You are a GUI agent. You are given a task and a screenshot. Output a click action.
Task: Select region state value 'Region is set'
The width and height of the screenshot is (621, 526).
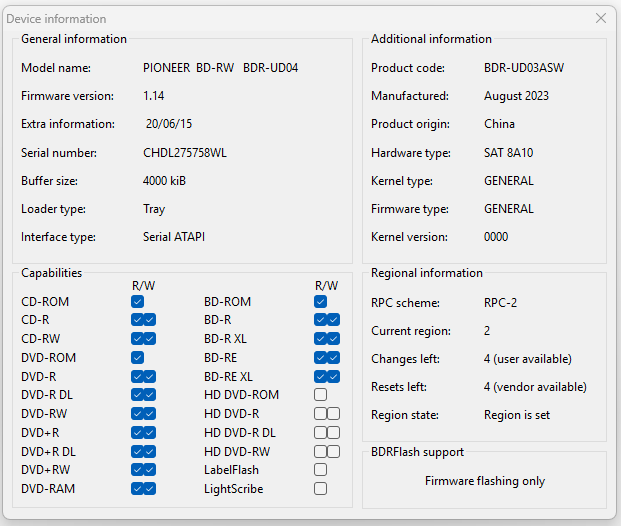tap(517, 415)
